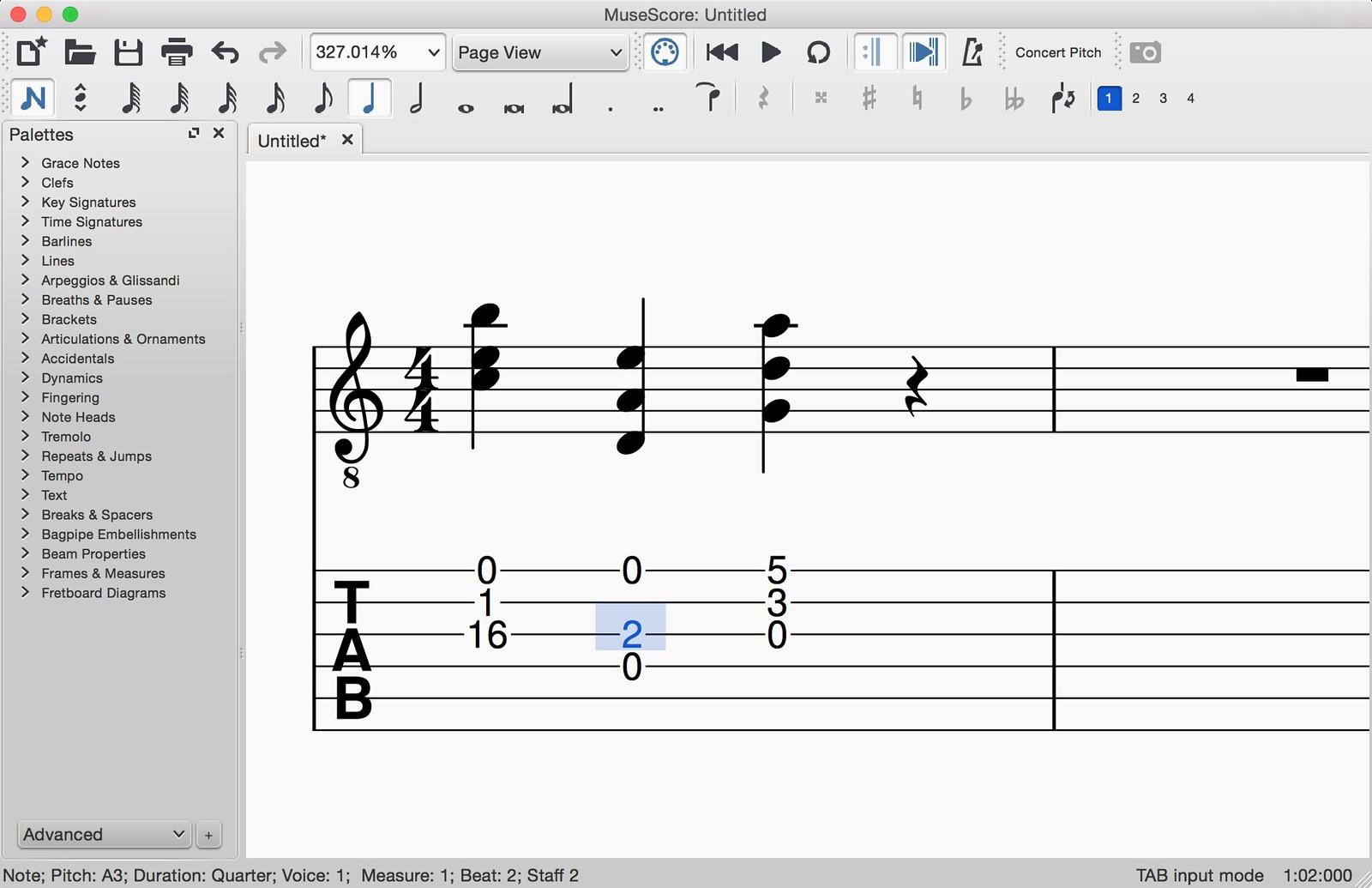Open the MIDI input icon
Screen dimensions: 1372x888
[665, 52]
